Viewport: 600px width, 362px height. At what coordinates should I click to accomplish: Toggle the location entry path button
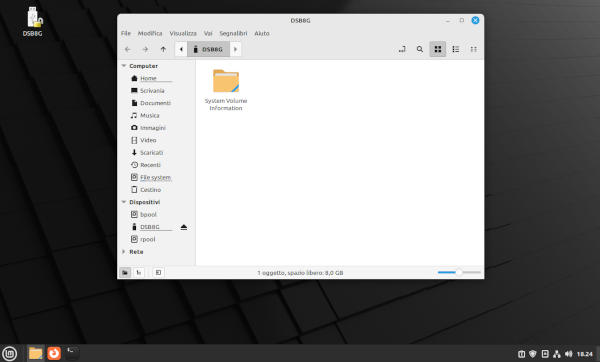click(x=402, y=49)
